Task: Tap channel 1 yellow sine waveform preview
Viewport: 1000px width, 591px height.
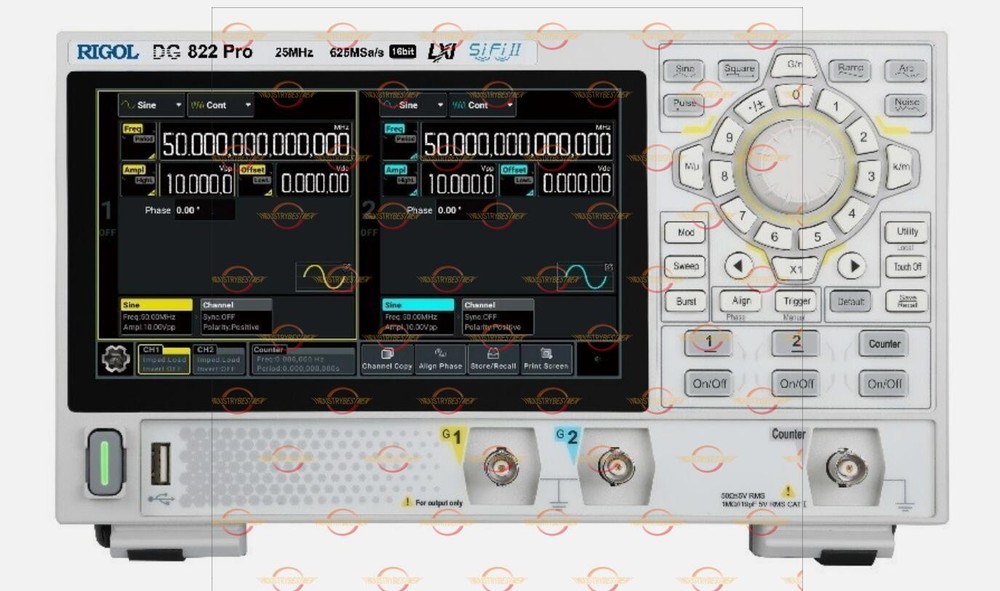Action: pyautogui.click(x=323, y=277)
